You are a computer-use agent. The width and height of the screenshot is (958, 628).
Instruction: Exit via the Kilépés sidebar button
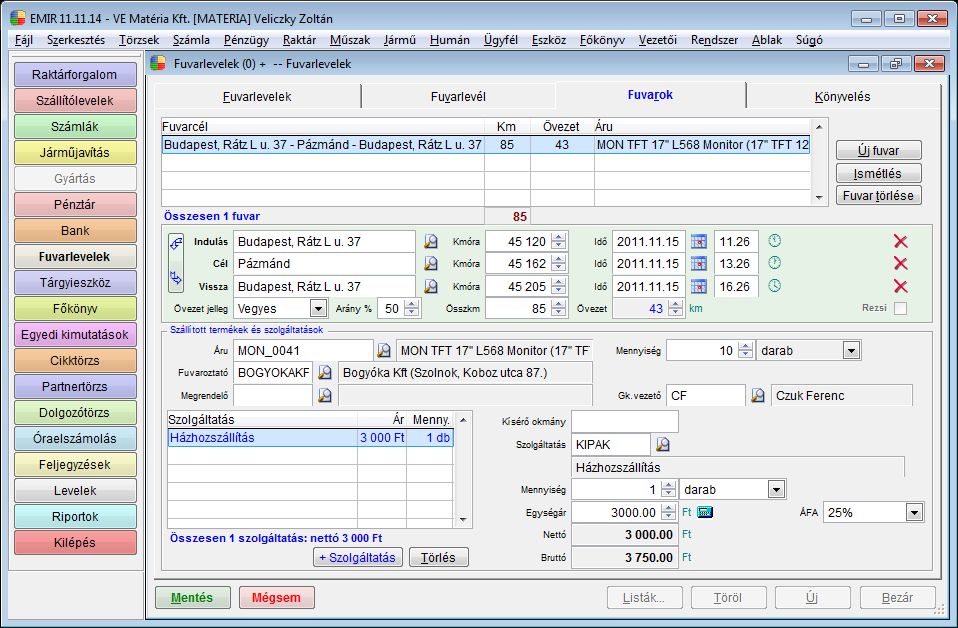(x=75, y=542)
